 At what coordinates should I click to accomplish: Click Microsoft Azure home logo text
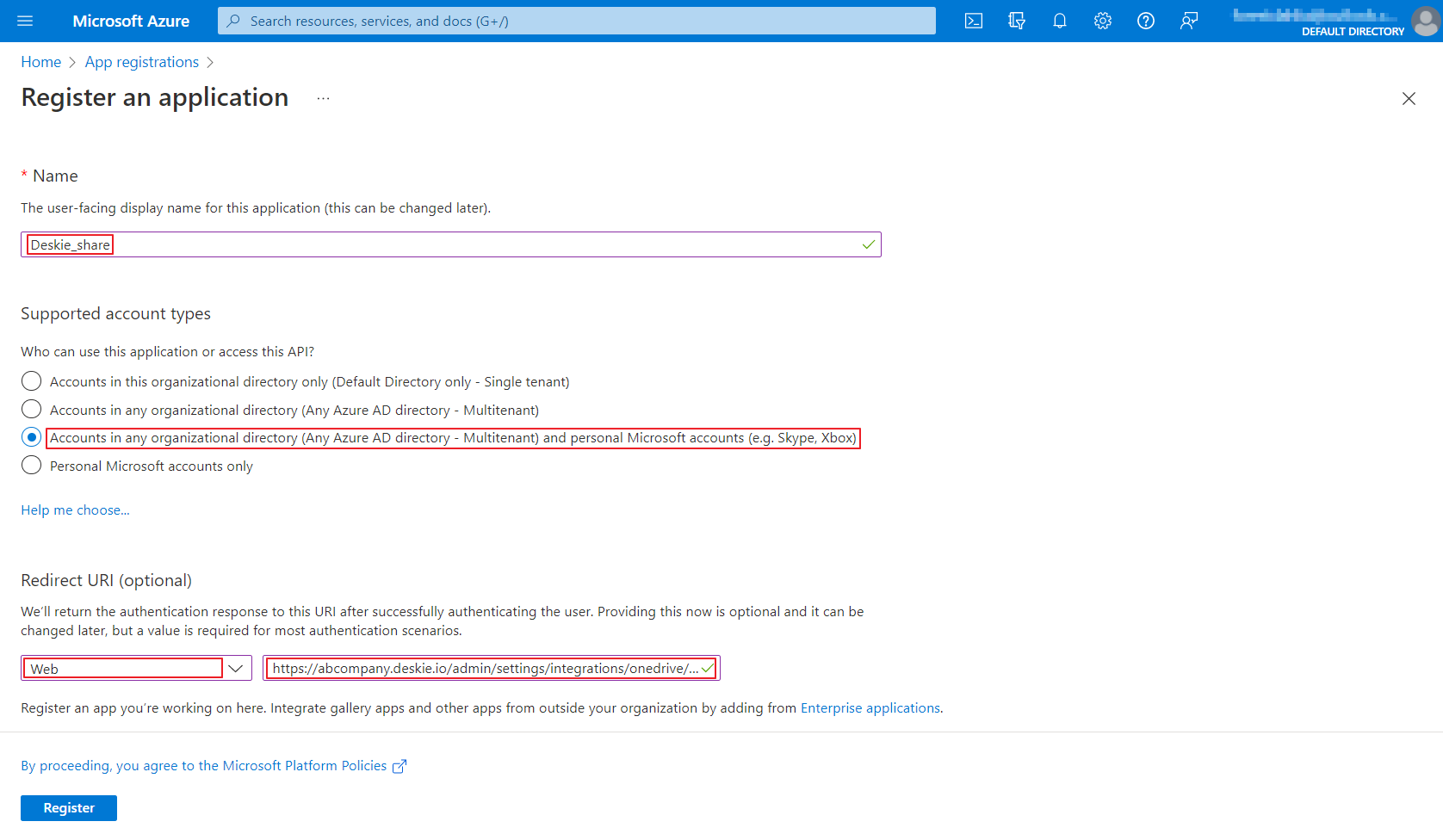click(x=131, y=21)
